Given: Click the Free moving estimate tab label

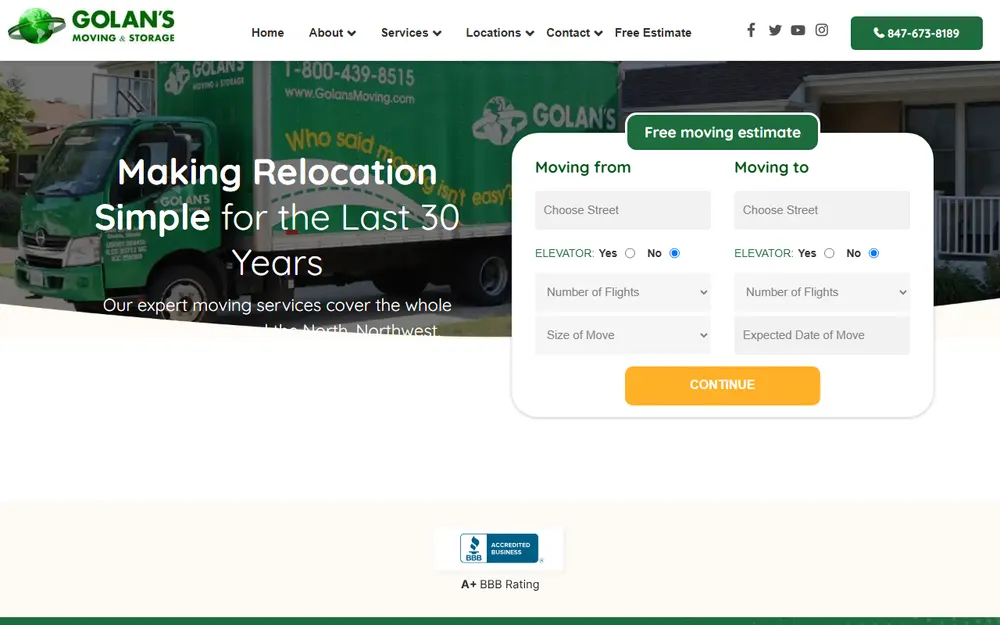Looking at the screenshot, I should tap(723, 133).
